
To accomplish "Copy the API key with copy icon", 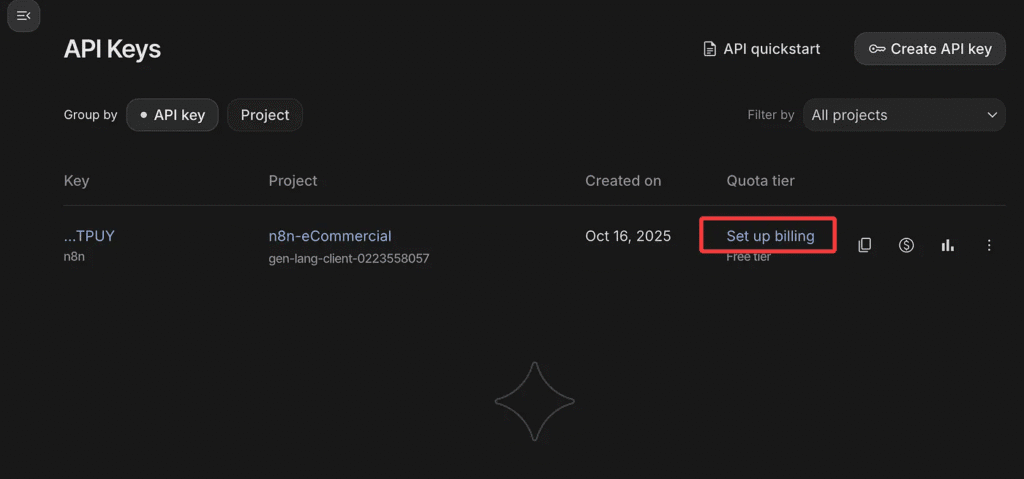I will 865,245.
